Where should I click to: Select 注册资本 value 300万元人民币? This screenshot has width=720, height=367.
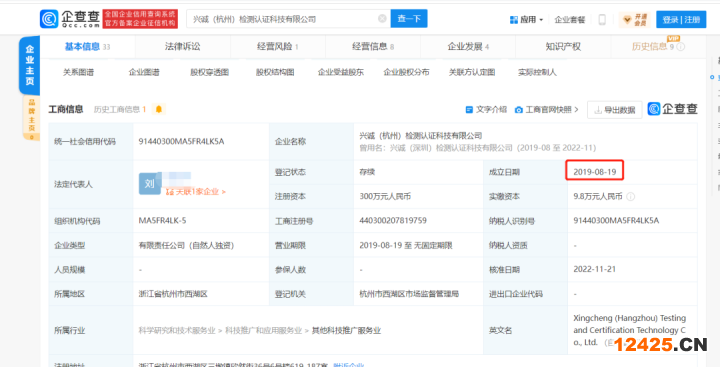[385, 197]
